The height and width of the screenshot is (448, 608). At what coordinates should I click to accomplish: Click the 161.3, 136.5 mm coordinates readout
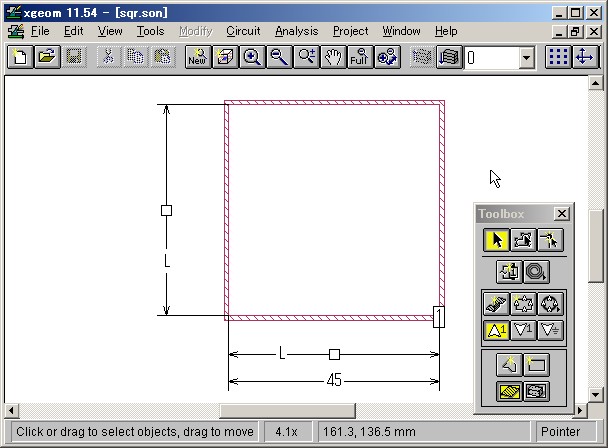point(423,432)
